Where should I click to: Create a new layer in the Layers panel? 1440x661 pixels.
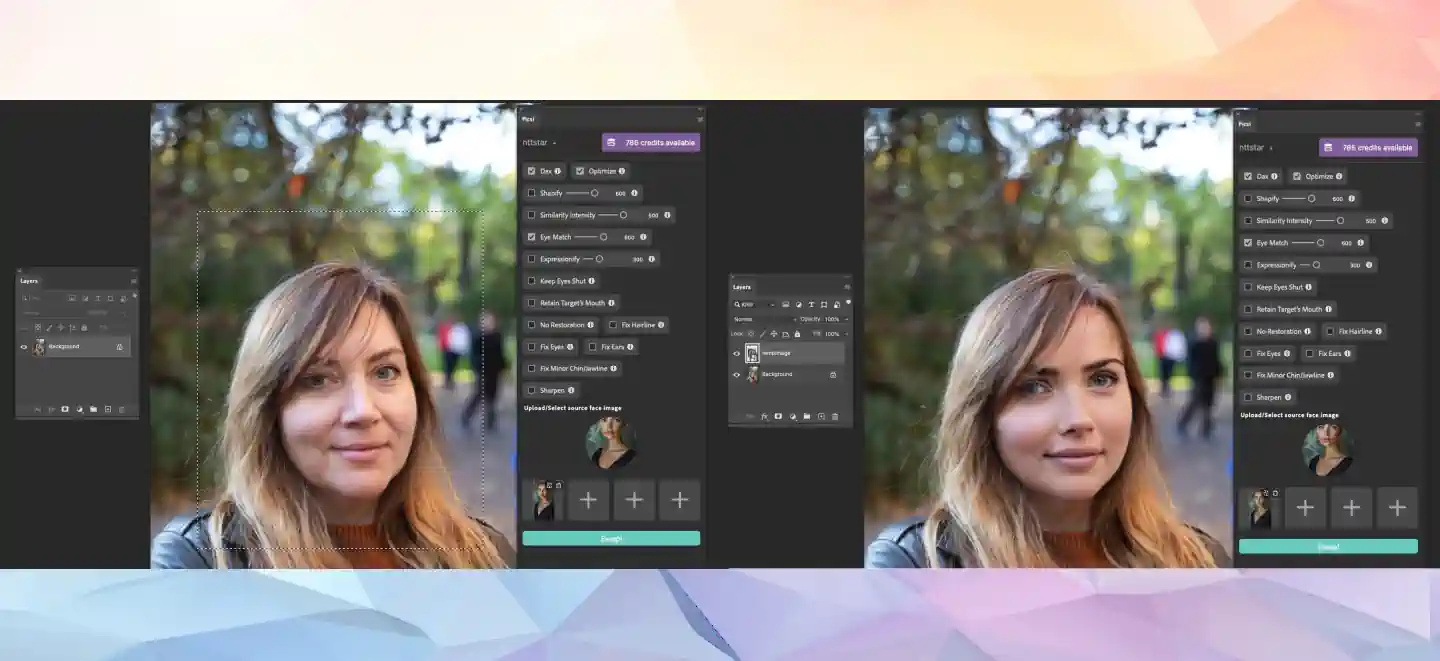pos(821,417)
